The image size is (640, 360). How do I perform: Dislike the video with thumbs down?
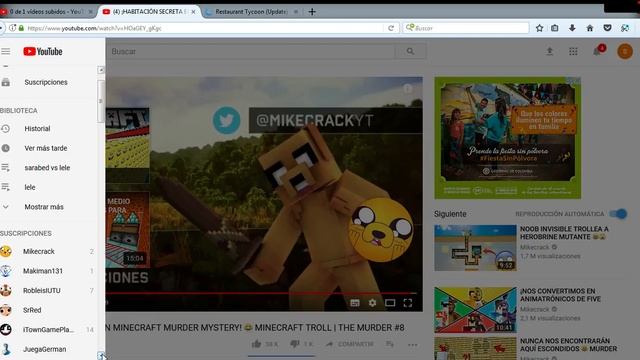coord(295,344)
